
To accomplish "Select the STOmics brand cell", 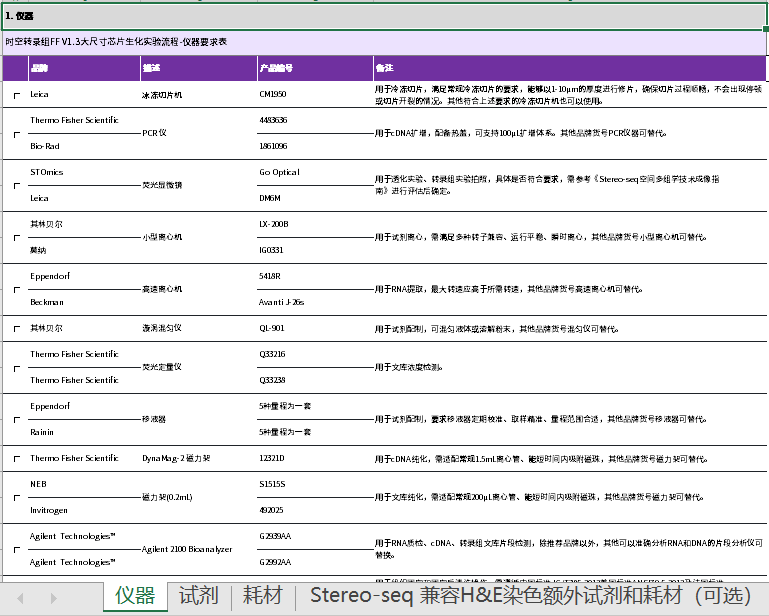I will pos(84,172).
